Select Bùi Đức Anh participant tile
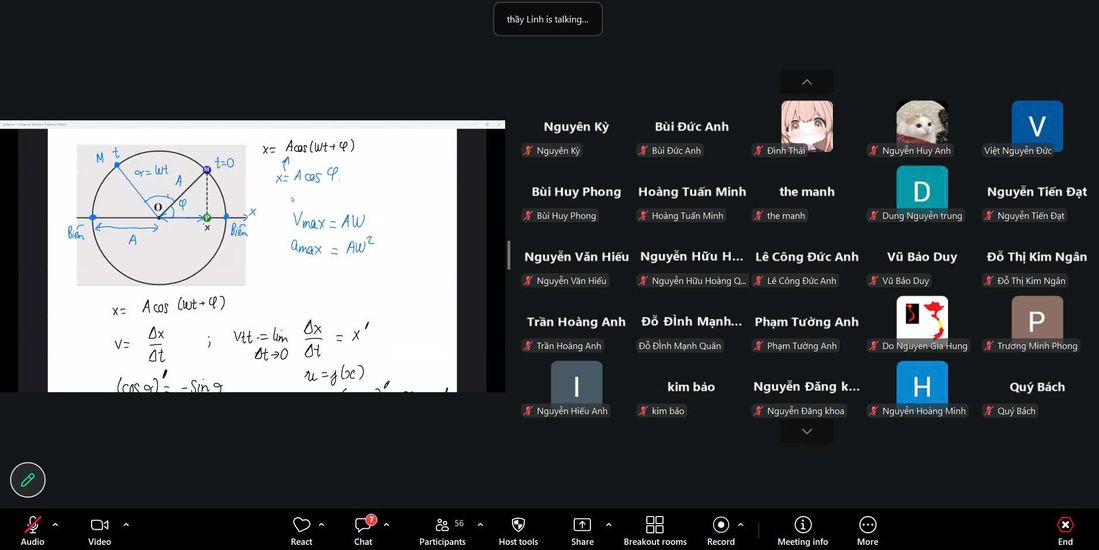The image size is (1099, 550). click(x=692, y=128)
